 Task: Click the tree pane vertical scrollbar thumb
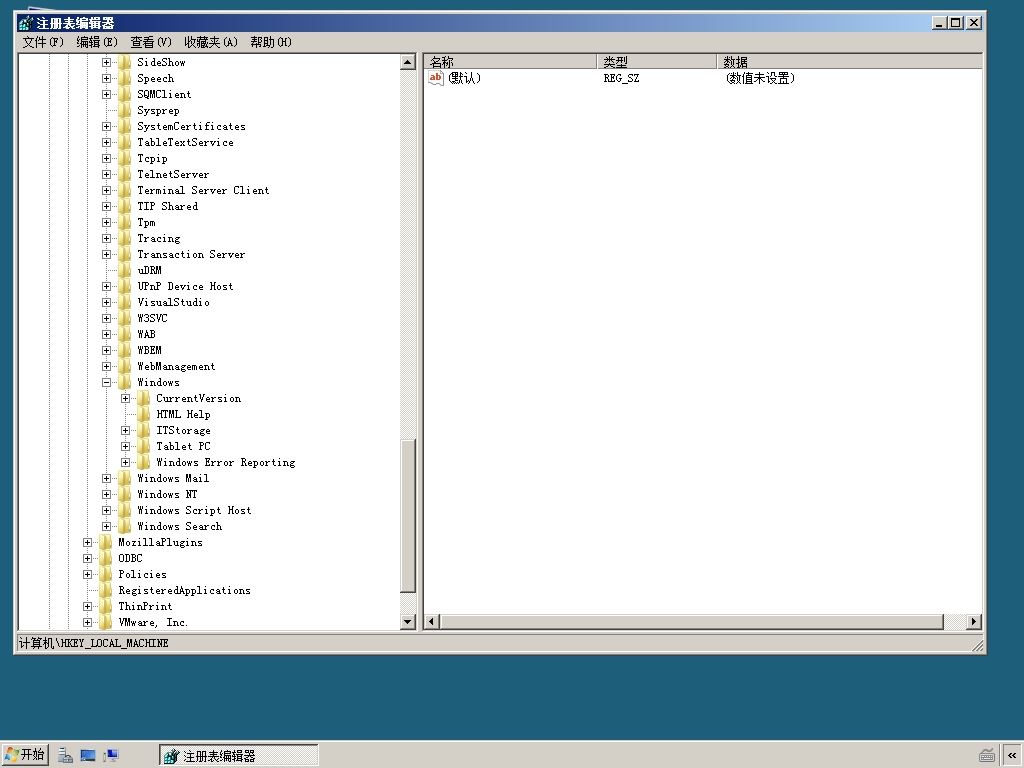(408, 516)
